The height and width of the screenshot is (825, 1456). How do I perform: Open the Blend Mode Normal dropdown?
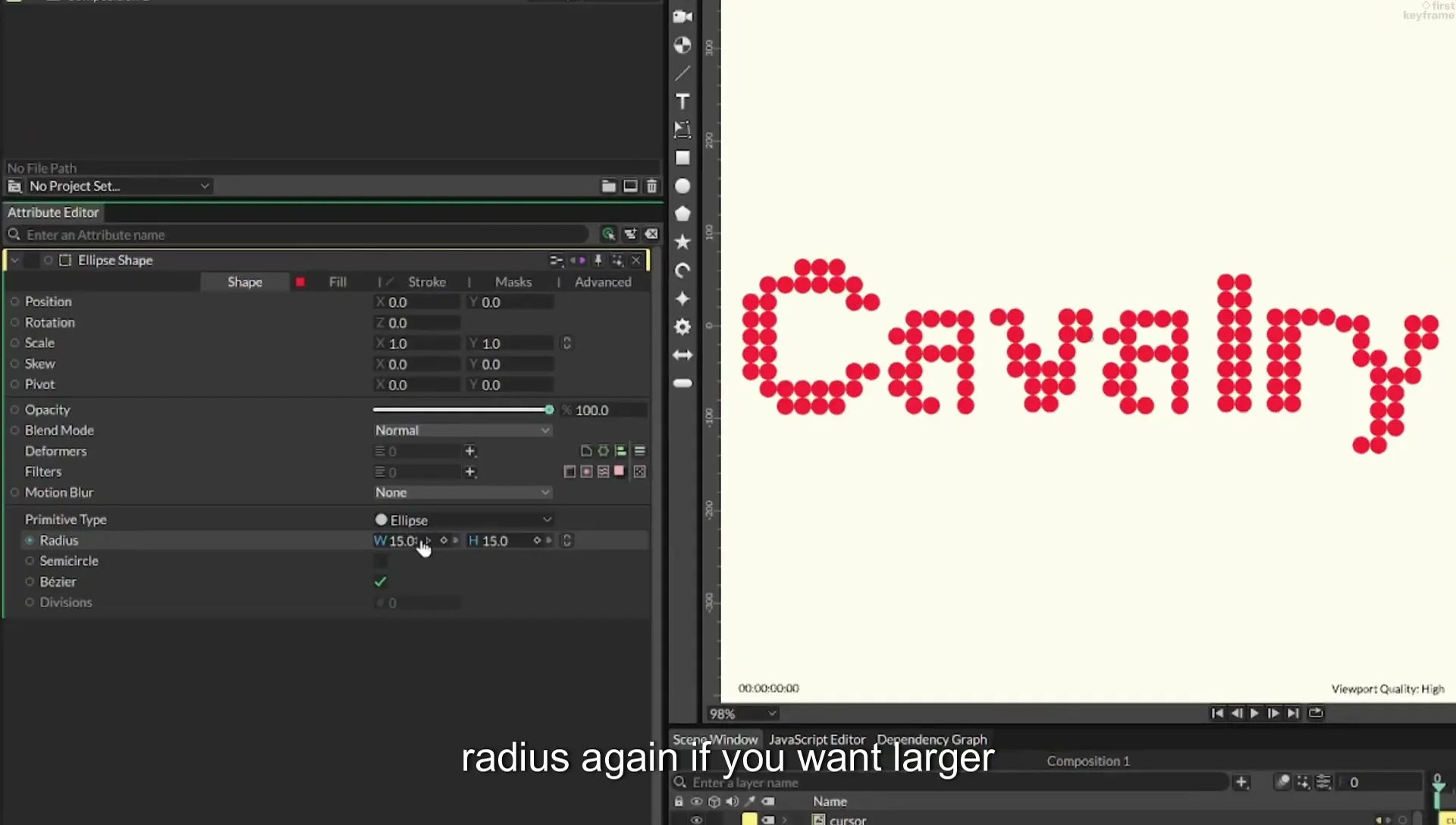coord(462,430)
